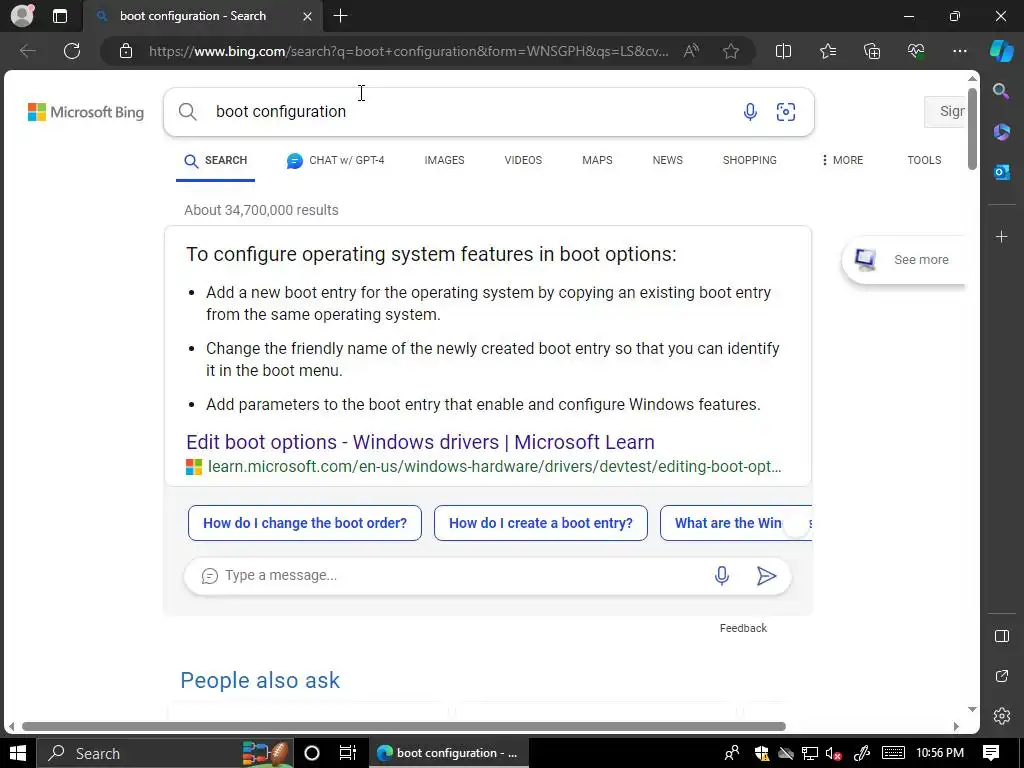The width and height of the screenshot is (1024, 768).
Task: Open Browser essentials heart icon
Action: [916, 51]
